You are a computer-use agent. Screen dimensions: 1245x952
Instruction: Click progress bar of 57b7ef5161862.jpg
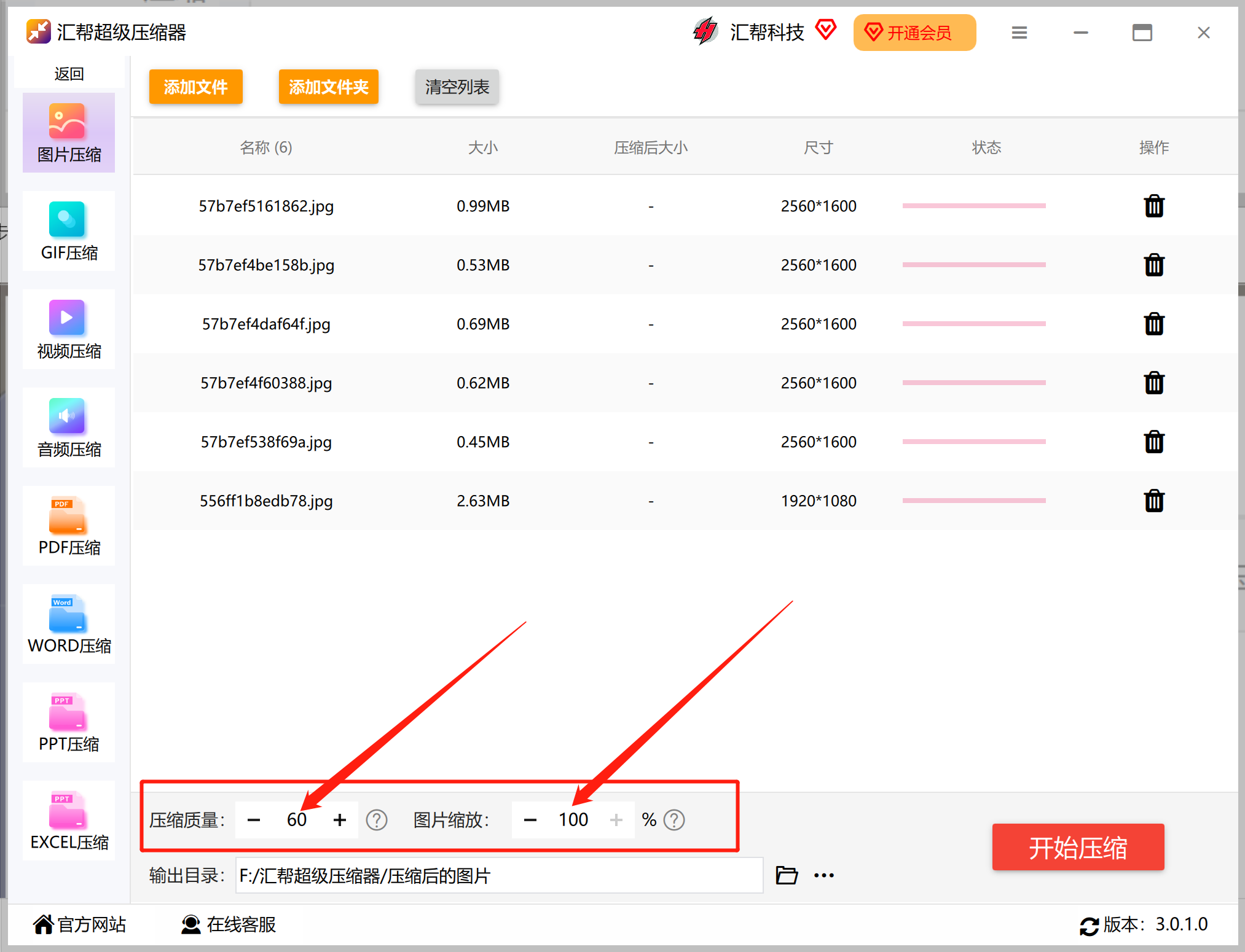click(974, 206)
